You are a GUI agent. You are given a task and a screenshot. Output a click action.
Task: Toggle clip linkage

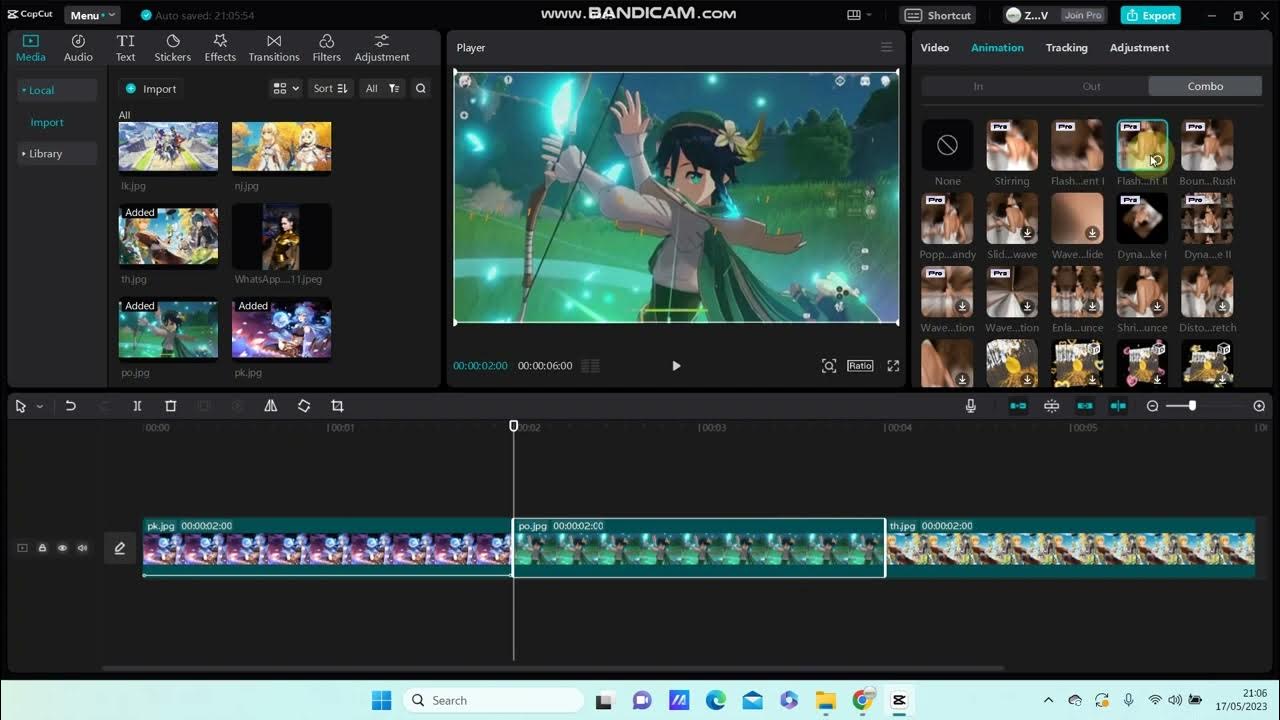[x=1085, y=406]
